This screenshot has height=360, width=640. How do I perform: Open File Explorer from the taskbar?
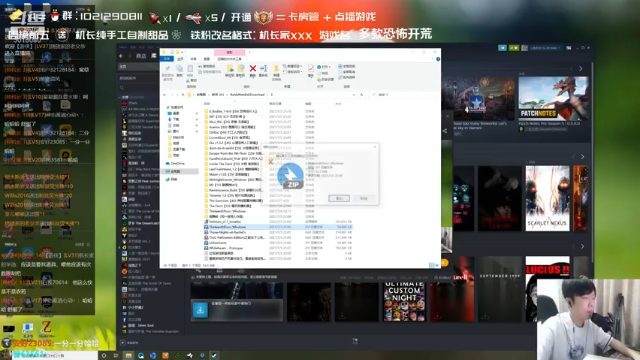[x=129, y=356]
